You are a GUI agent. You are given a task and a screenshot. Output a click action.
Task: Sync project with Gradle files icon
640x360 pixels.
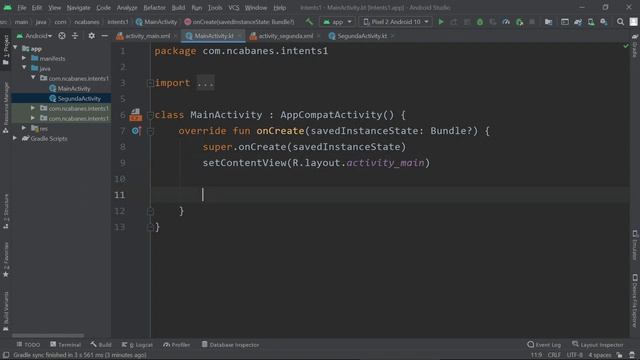click(x=578, y=22)
